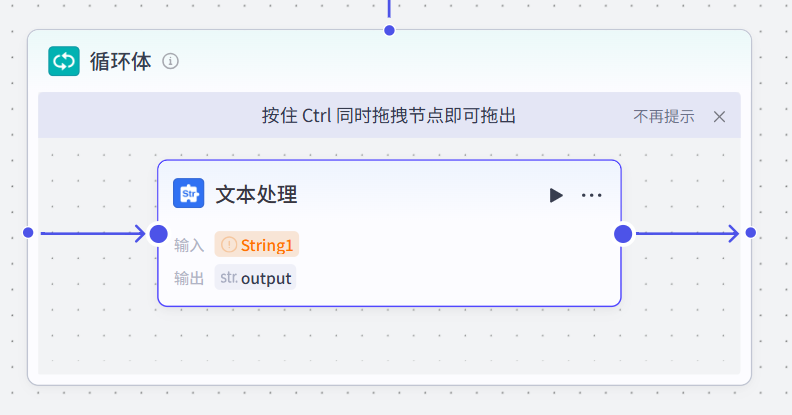Select the output variable tag
This screenshot has width=792, height=415.
click(x=265, y=278)
